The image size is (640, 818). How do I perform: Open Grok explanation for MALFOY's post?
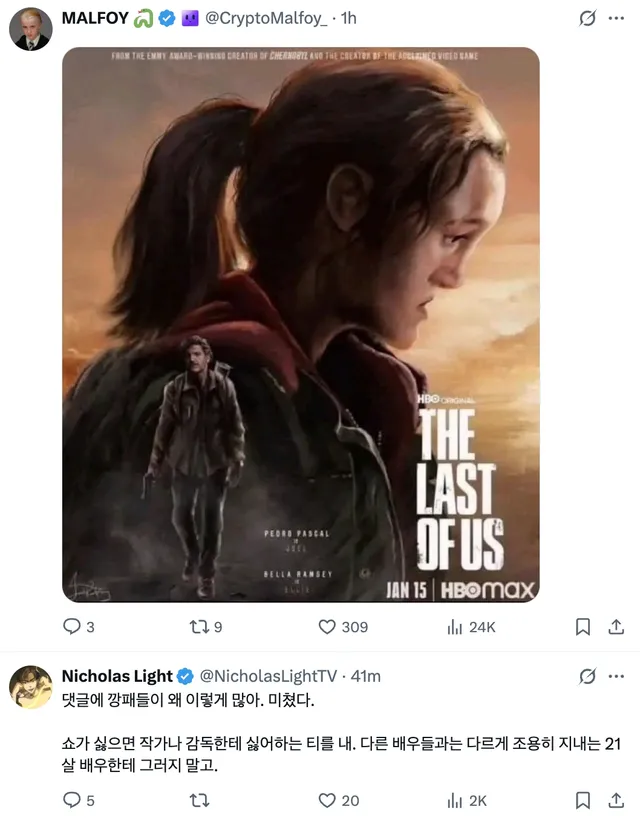pyautogui.click(x=588, y=19)
